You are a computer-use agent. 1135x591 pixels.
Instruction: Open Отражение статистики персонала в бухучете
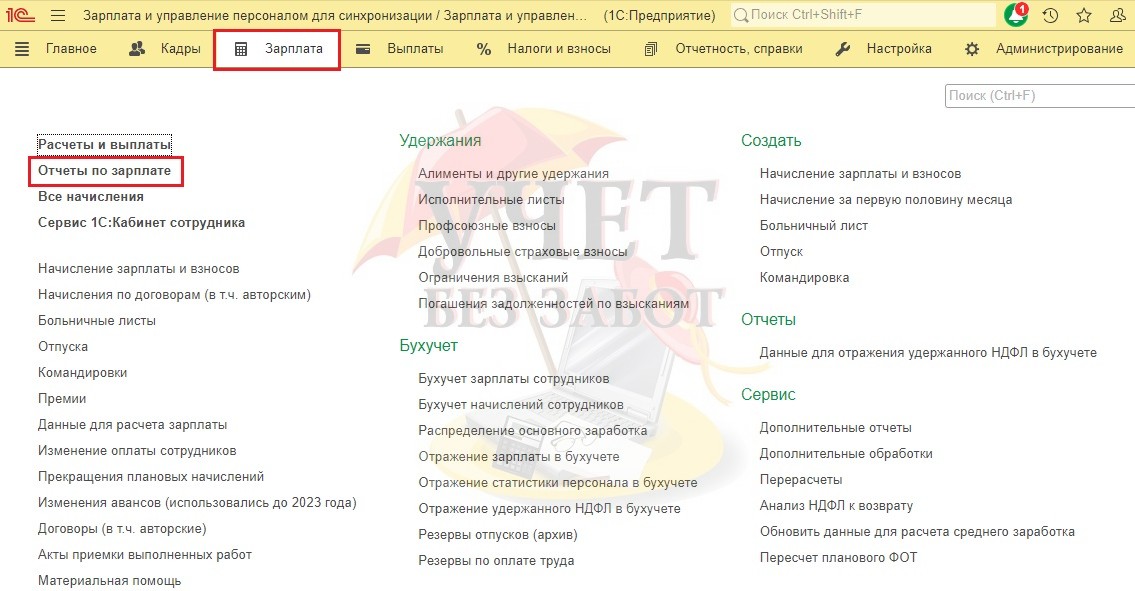click(558, 482)
